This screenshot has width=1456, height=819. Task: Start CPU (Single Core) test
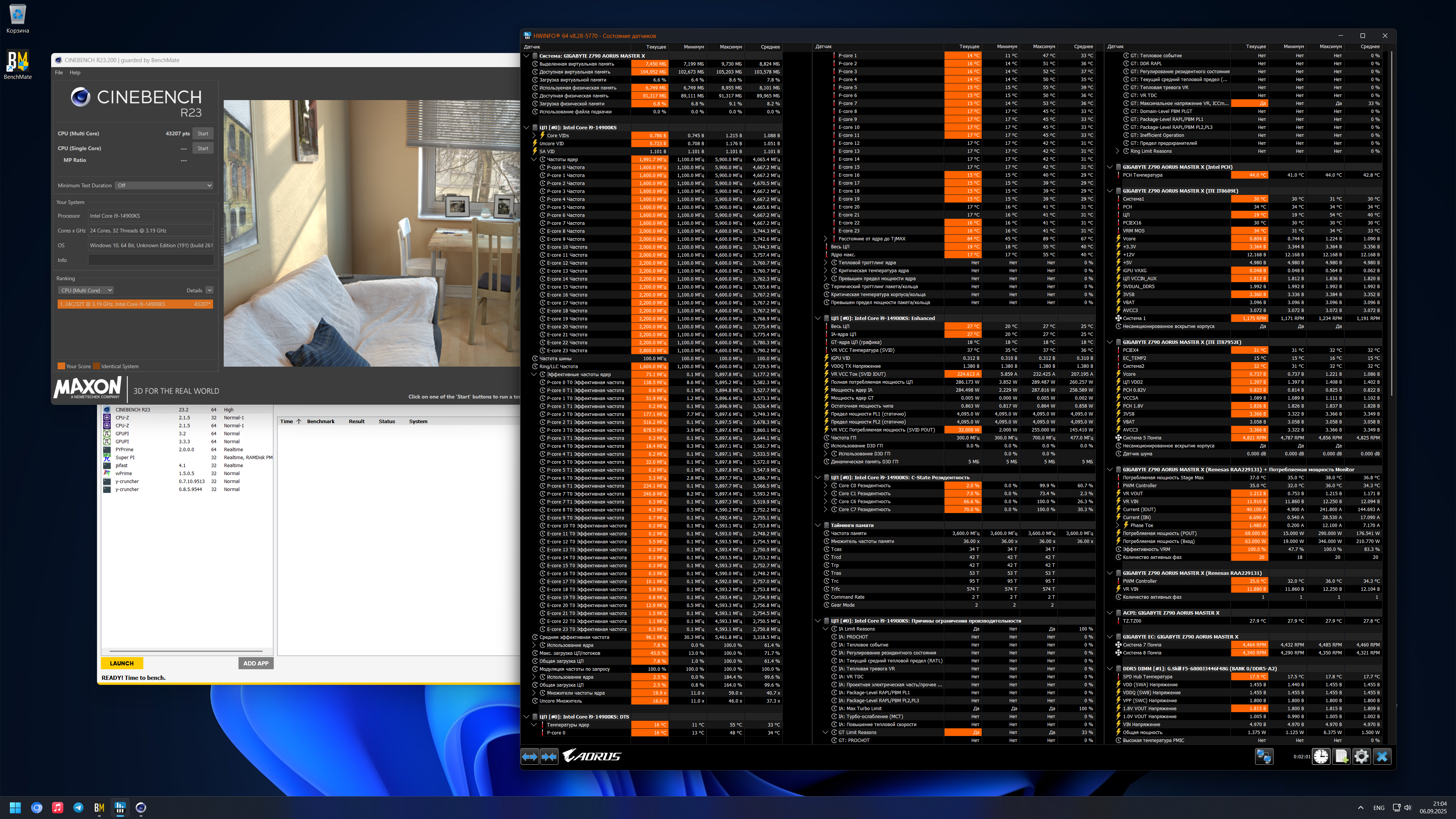203,148
